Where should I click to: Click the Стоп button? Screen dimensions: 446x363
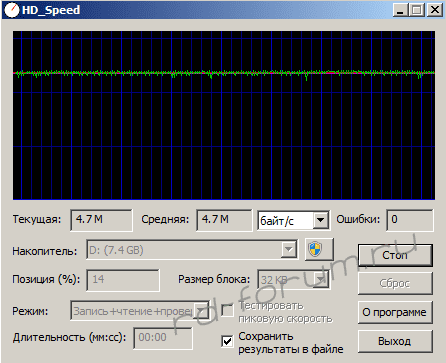[x=395, y=255]
